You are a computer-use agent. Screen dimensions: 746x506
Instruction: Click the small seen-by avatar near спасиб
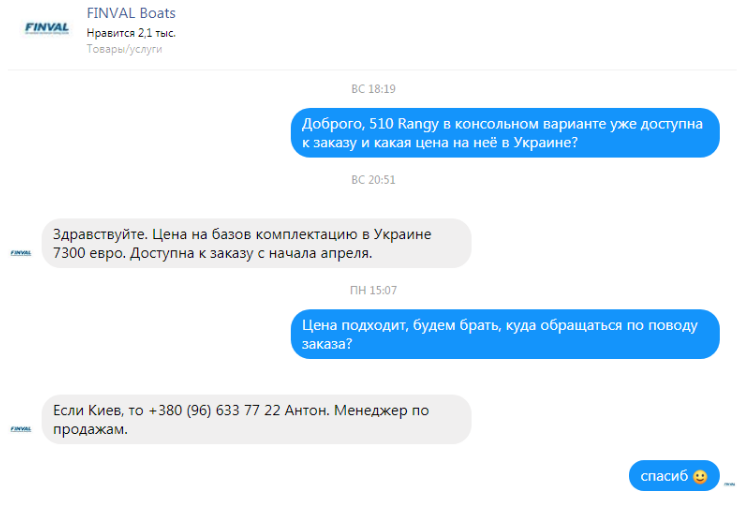(729, 484)
